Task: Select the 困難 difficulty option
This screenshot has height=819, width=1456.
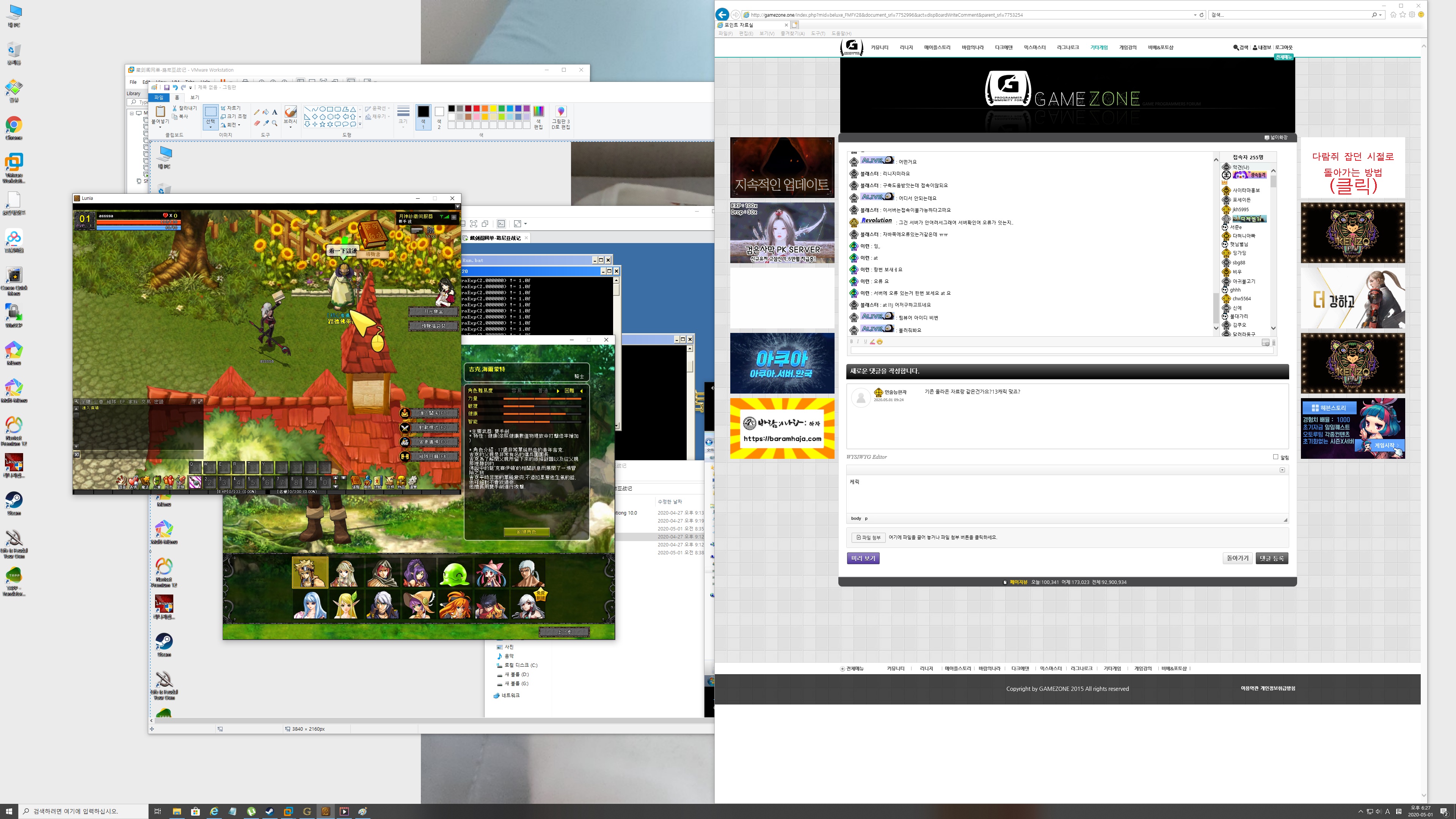Action: 569,391
